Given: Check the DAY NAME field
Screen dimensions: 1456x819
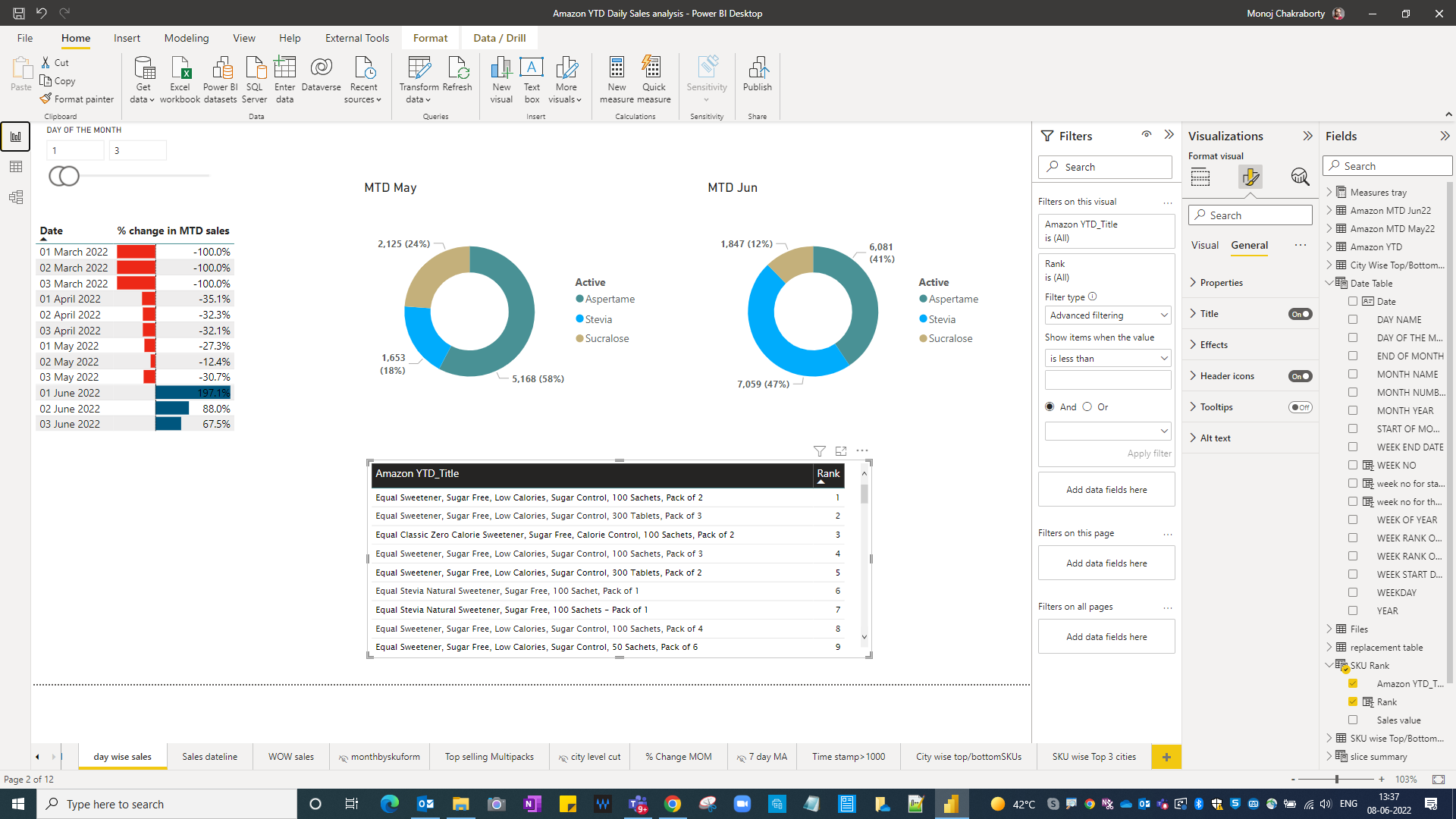Looking at the screenshot, I should coord(1353,319).
